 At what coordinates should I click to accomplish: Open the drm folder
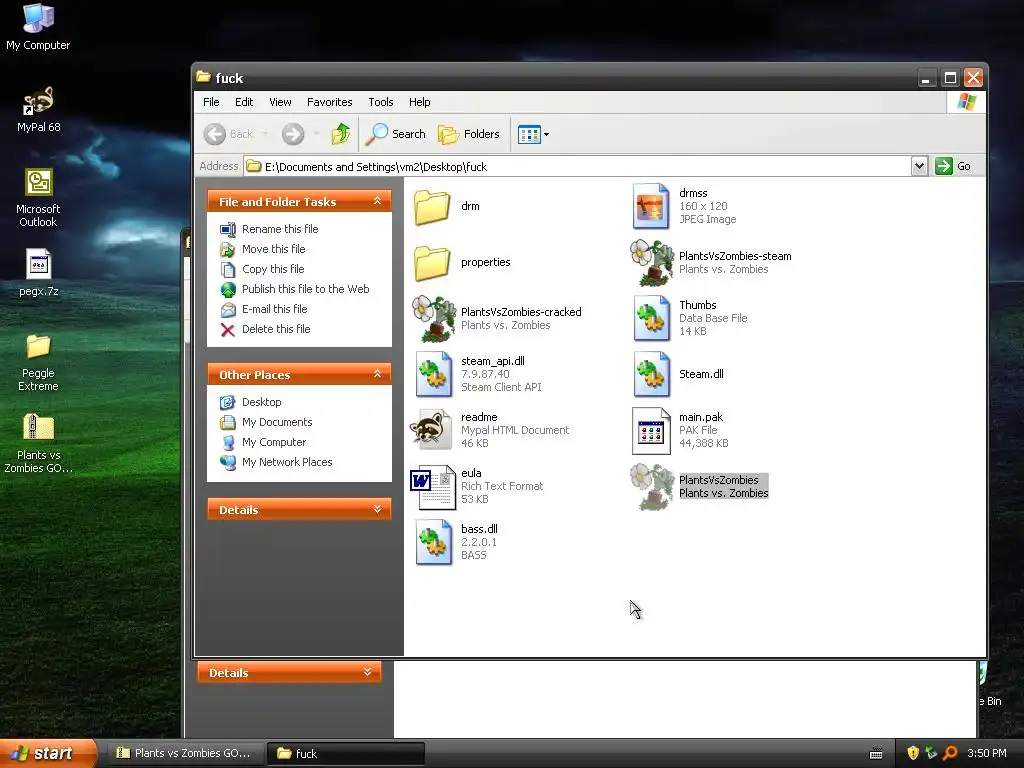click(432, 206)
